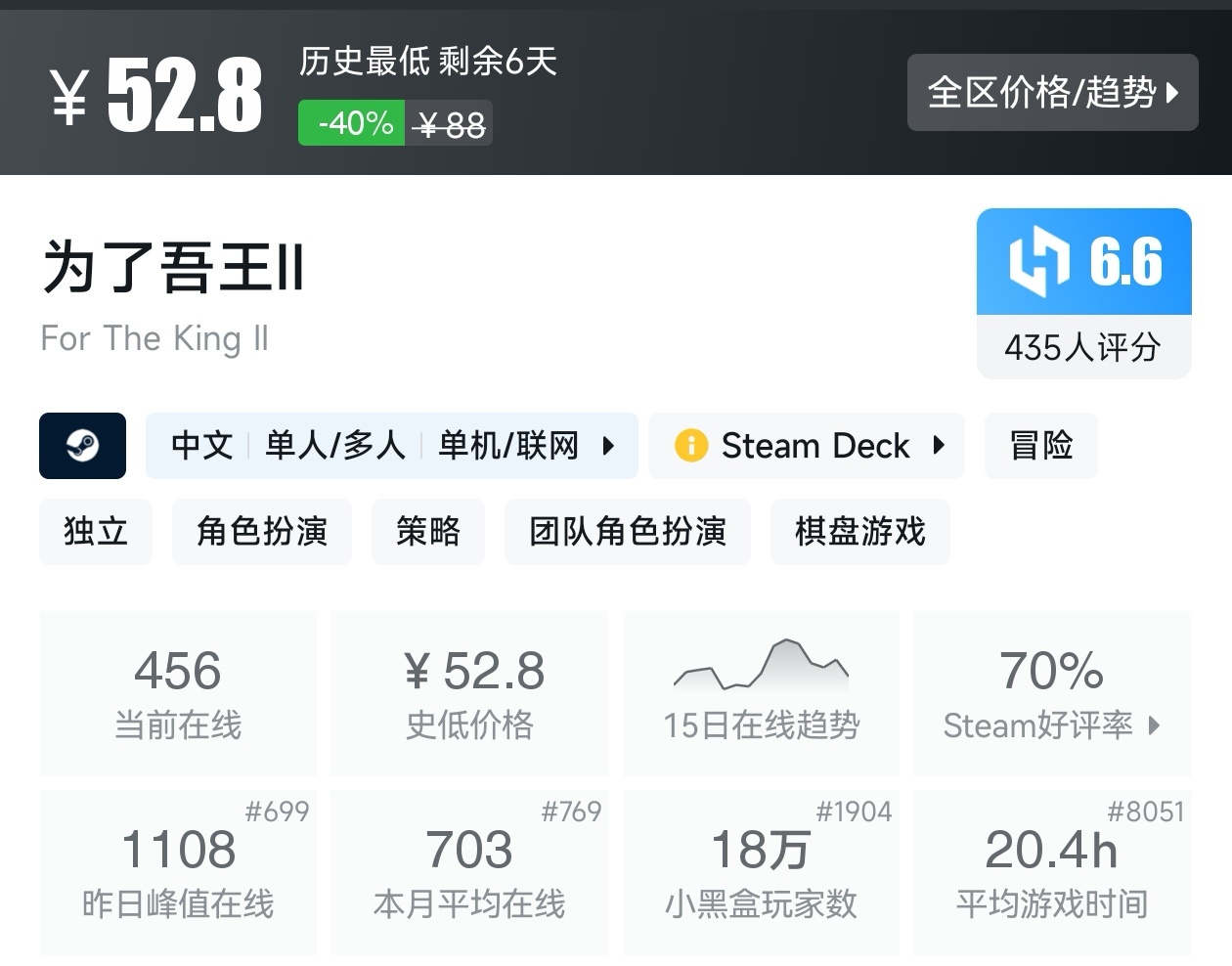
Task: Click the 435人评分 rating link
Action: click(1082, 346)
